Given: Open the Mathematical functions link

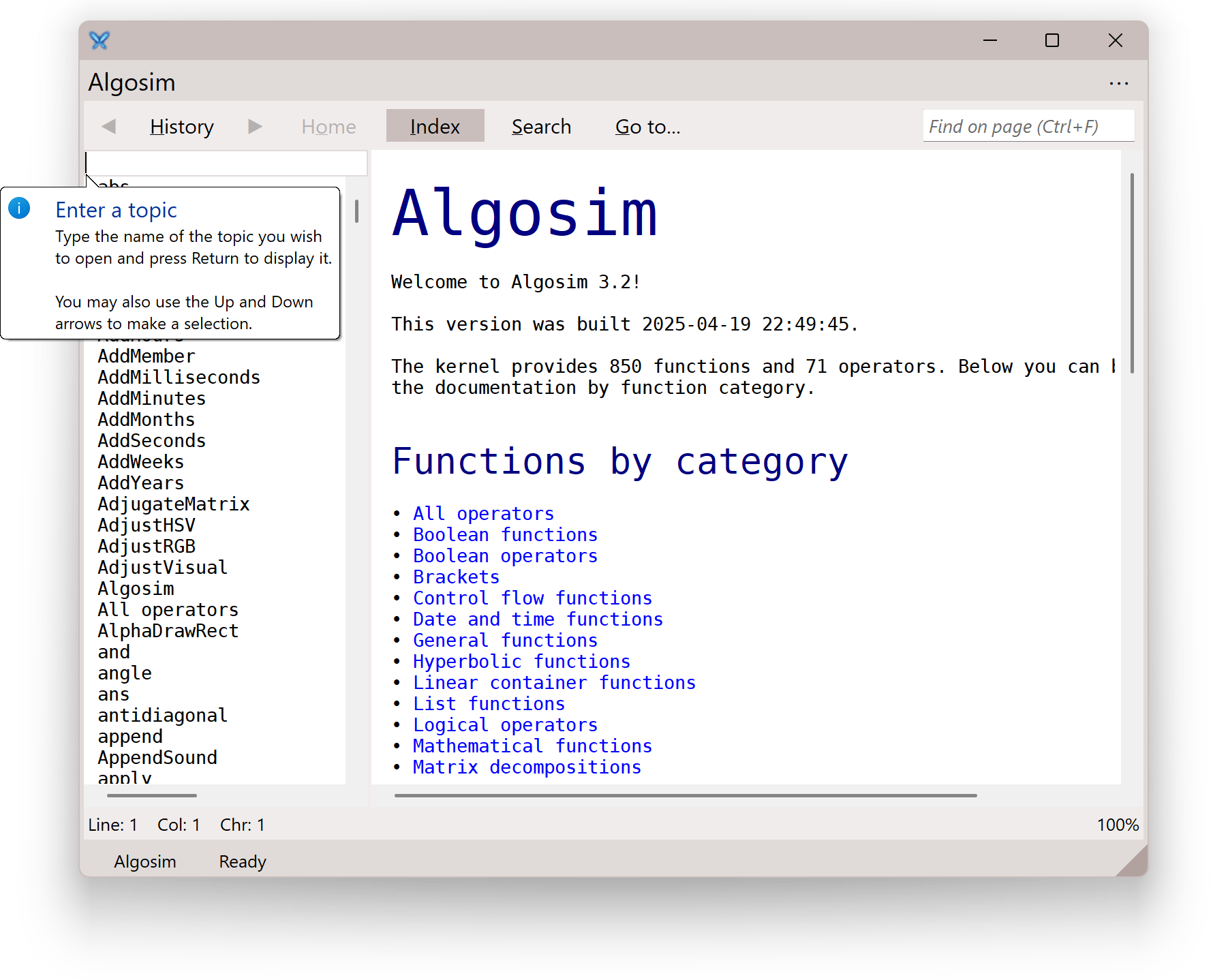Looking at the screenshot, I should pos(532,746).
